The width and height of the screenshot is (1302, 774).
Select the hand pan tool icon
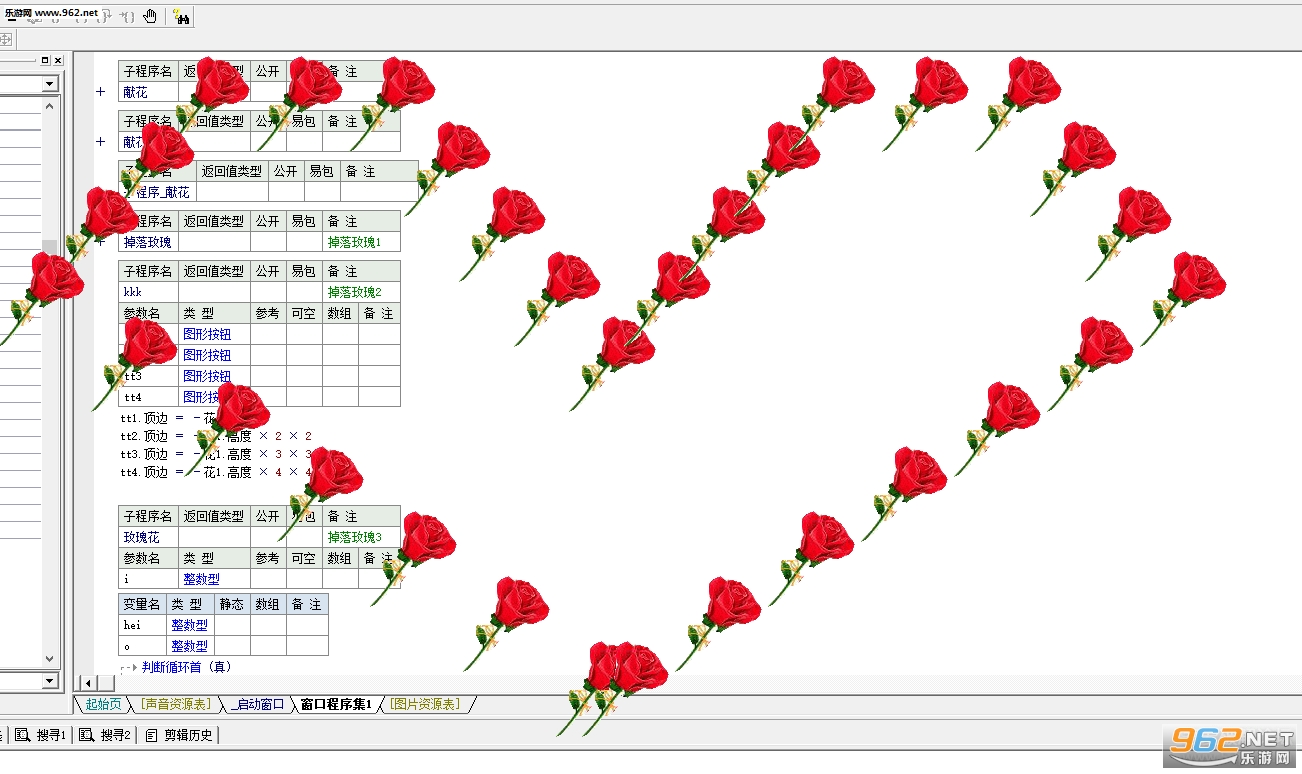[150, 16]
